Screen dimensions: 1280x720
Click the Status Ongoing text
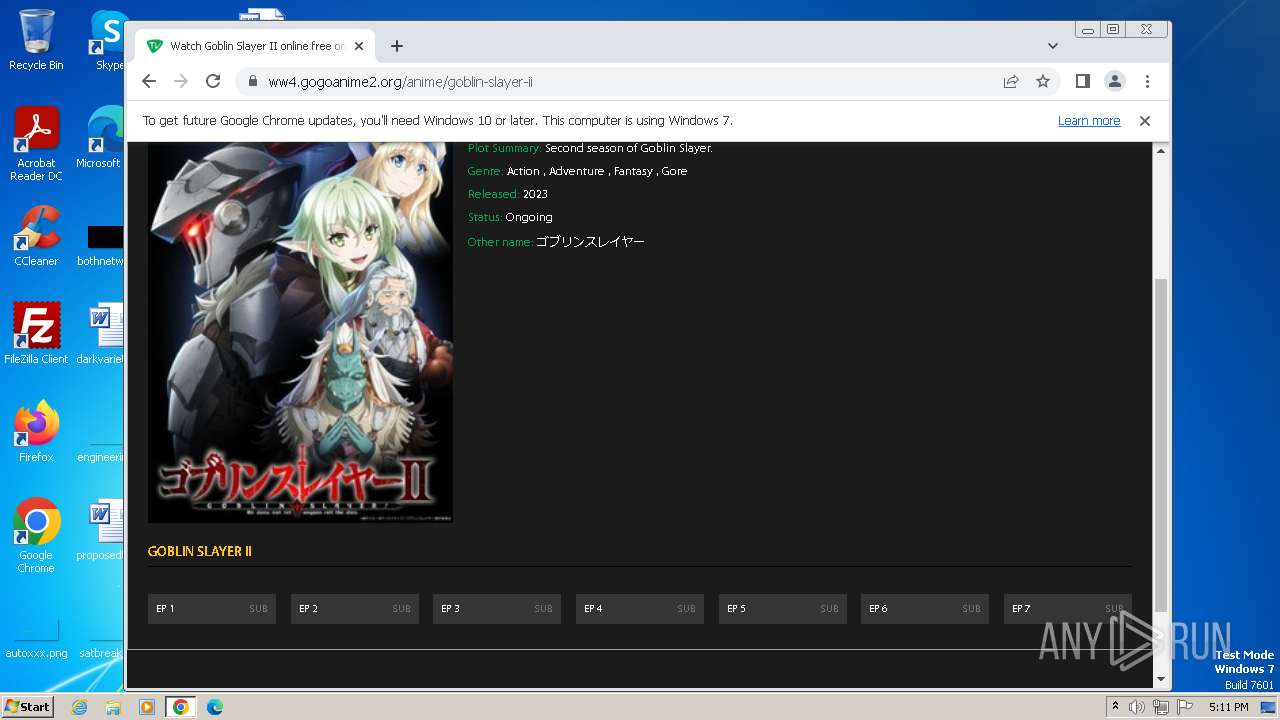(x=510, y=217)
